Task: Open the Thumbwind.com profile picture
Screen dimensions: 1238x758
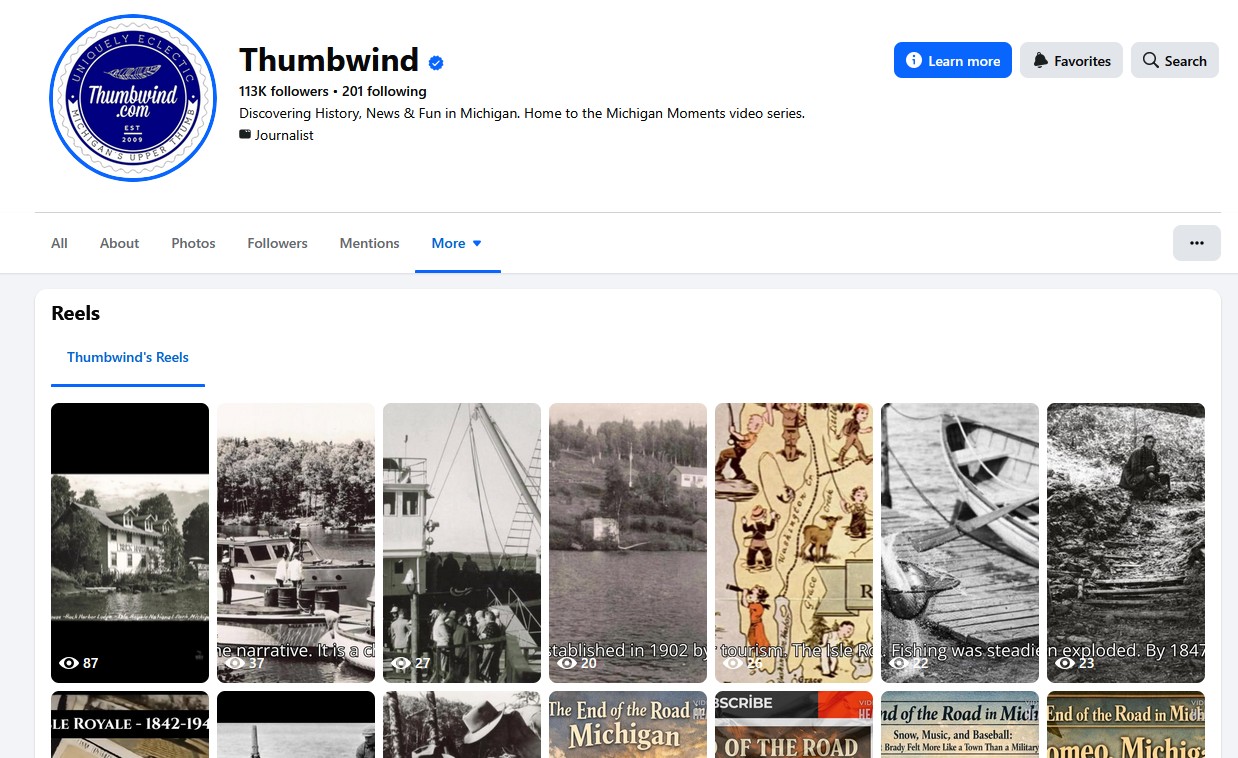Action: click(x=133, y=98)
